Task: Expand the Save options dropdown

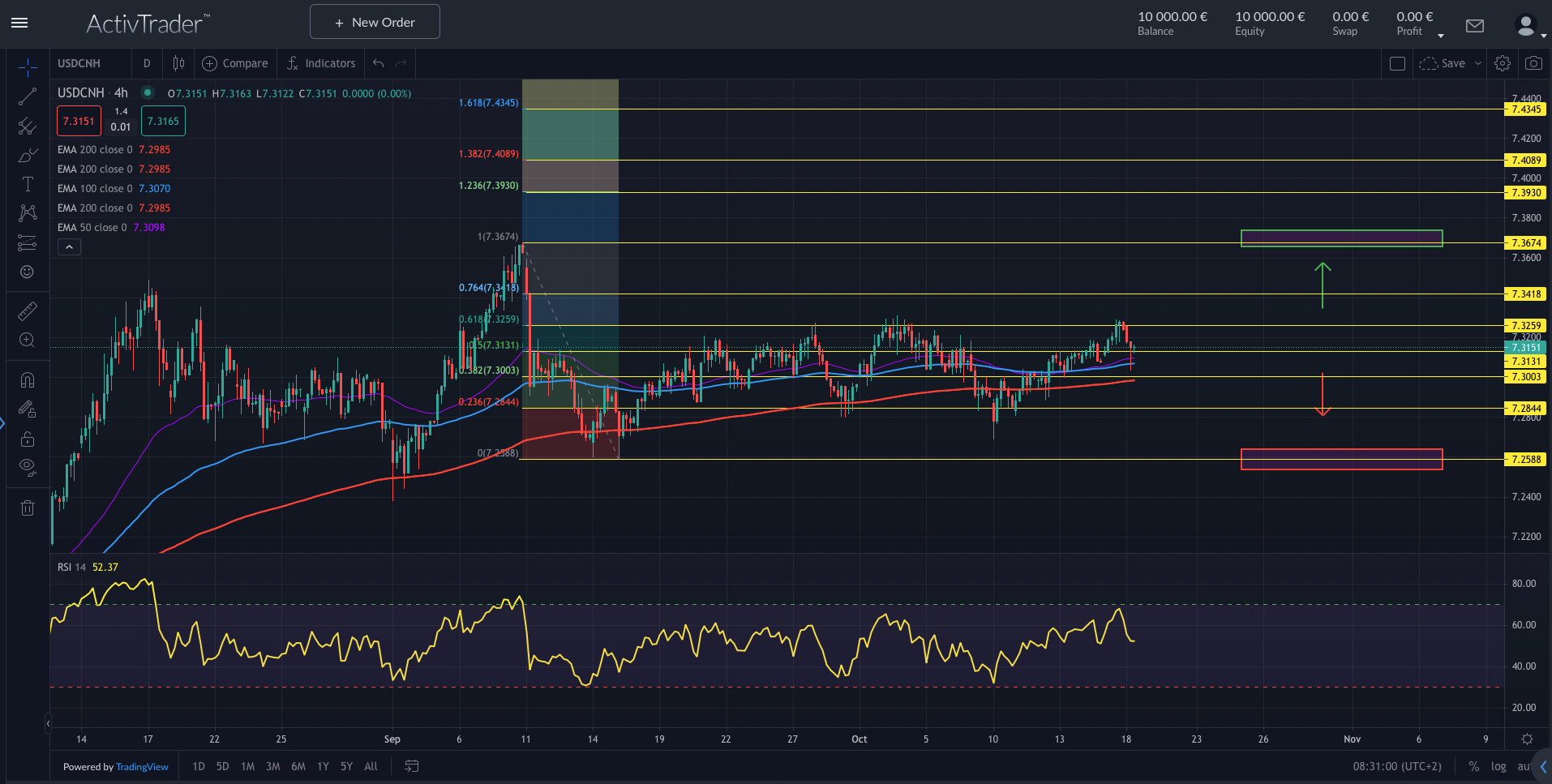Action: pyautogui.click(x=1477, y=62)
